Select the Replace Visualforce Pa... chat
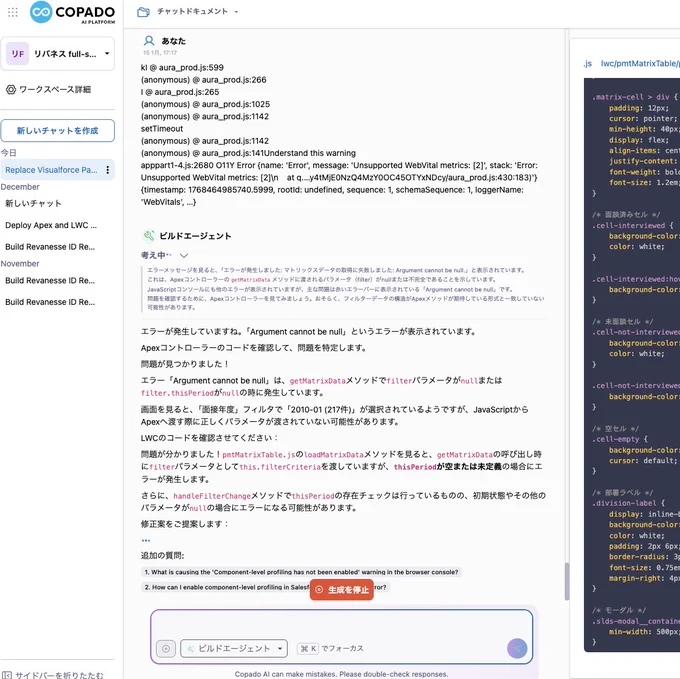The image size is (680, 679). tap(51, 170)
